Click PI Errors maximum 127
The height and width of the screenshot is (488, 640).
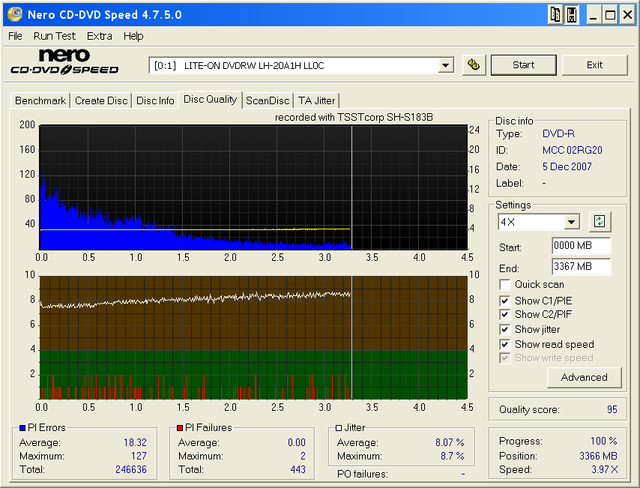coord(139,456)
